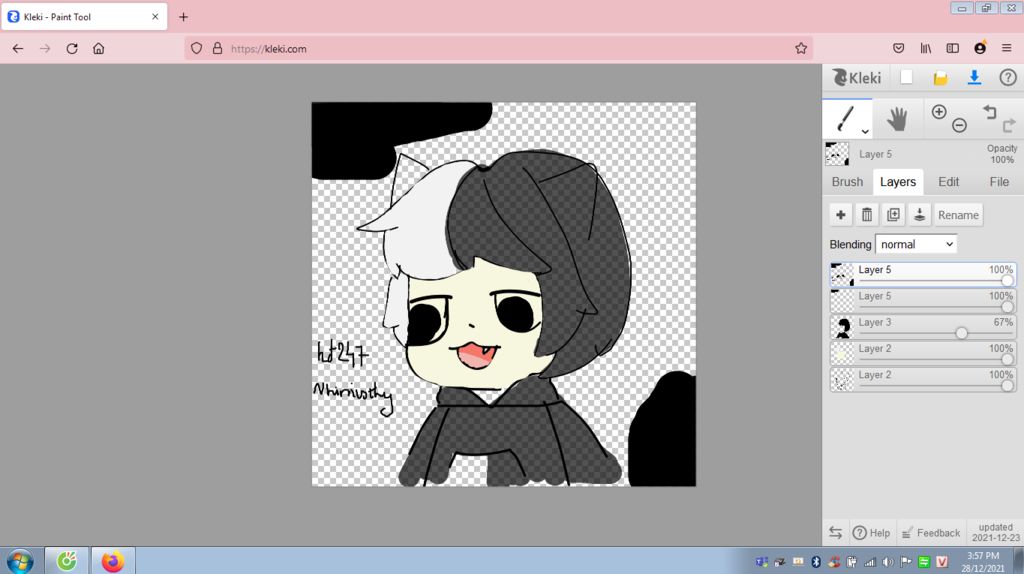The height and width of the screenshot is (574, 1024).
Task: Merge the layer down
Action: click(x=919, y=215)
